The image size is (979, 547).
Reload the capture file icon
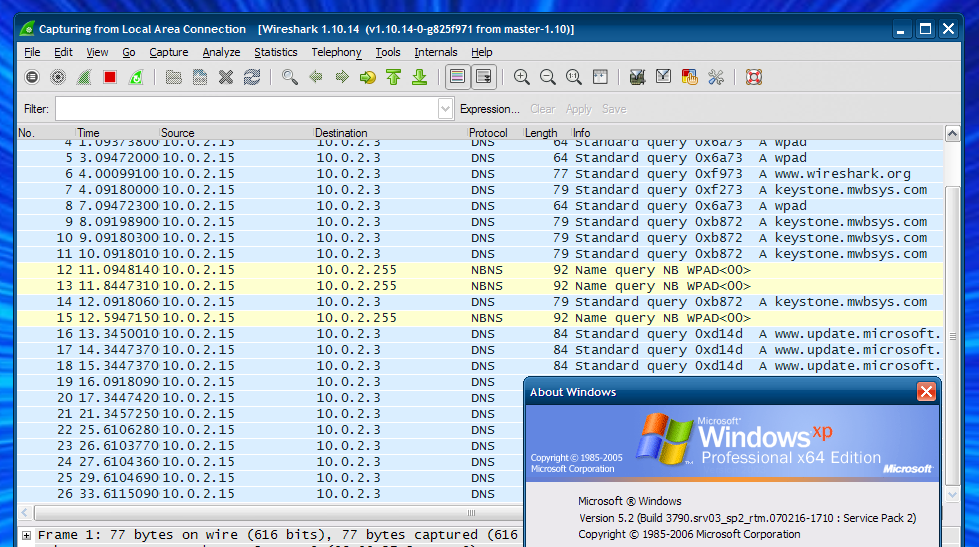click(252, 77)
